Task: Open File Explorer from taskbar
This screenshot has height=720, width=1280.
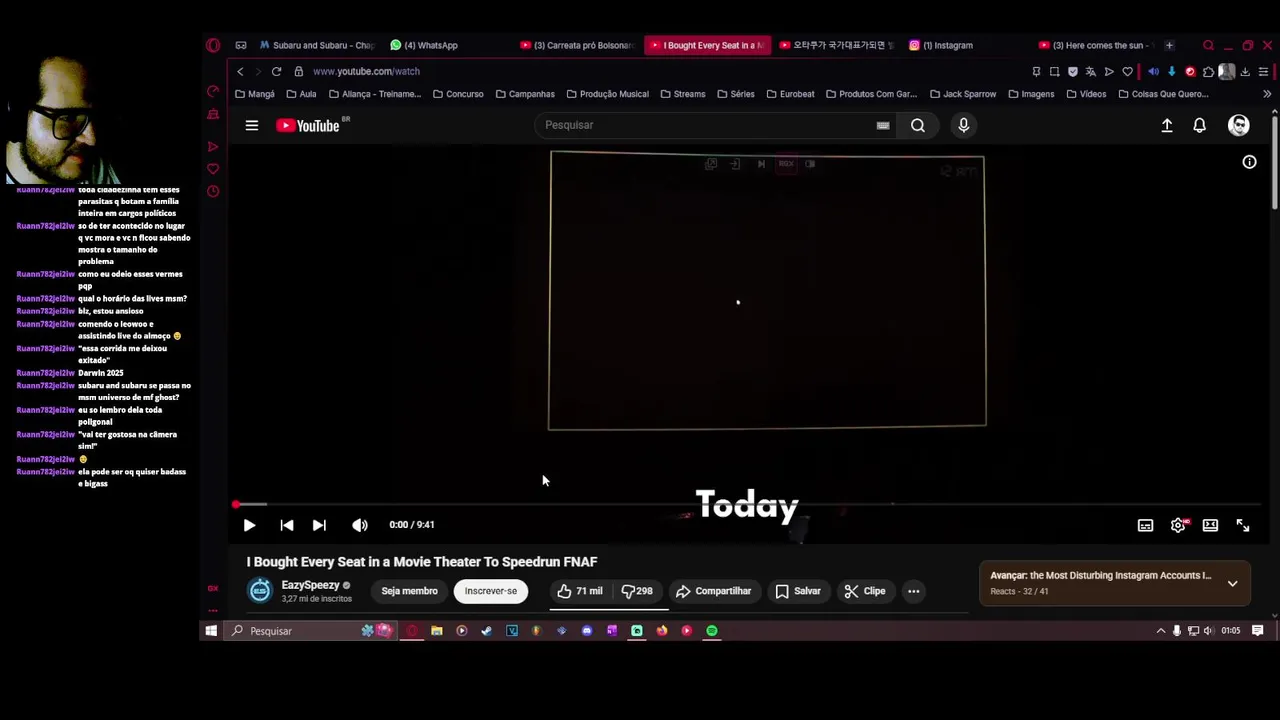Action: tap(437, 631)
